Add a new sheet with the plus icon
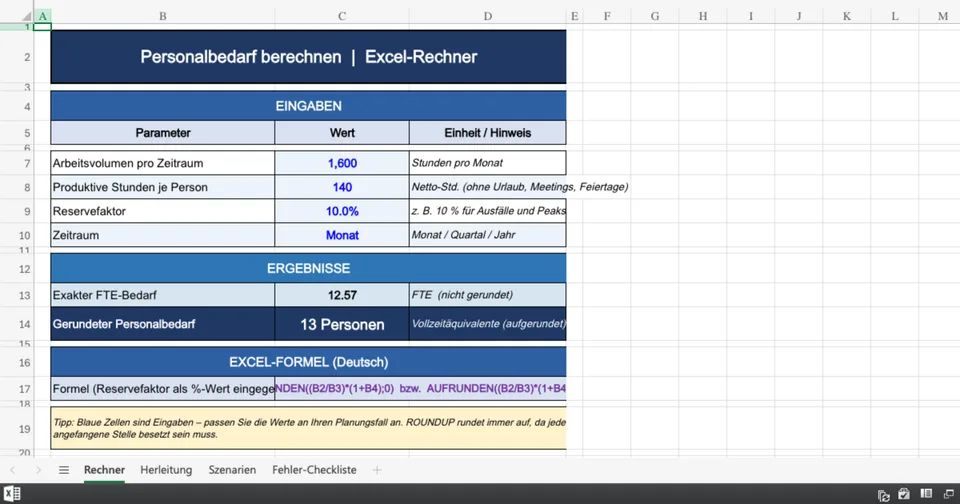Viewport: 960px width, 504px height. tap(377, 470)
